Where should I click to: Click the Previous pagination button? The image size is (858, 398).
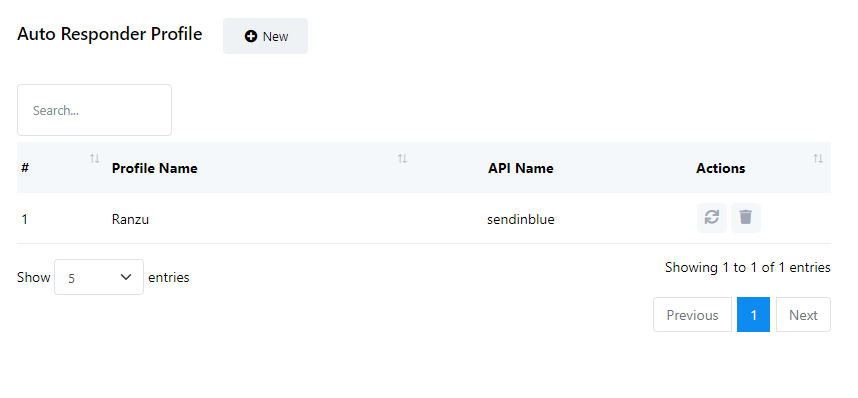692,315
